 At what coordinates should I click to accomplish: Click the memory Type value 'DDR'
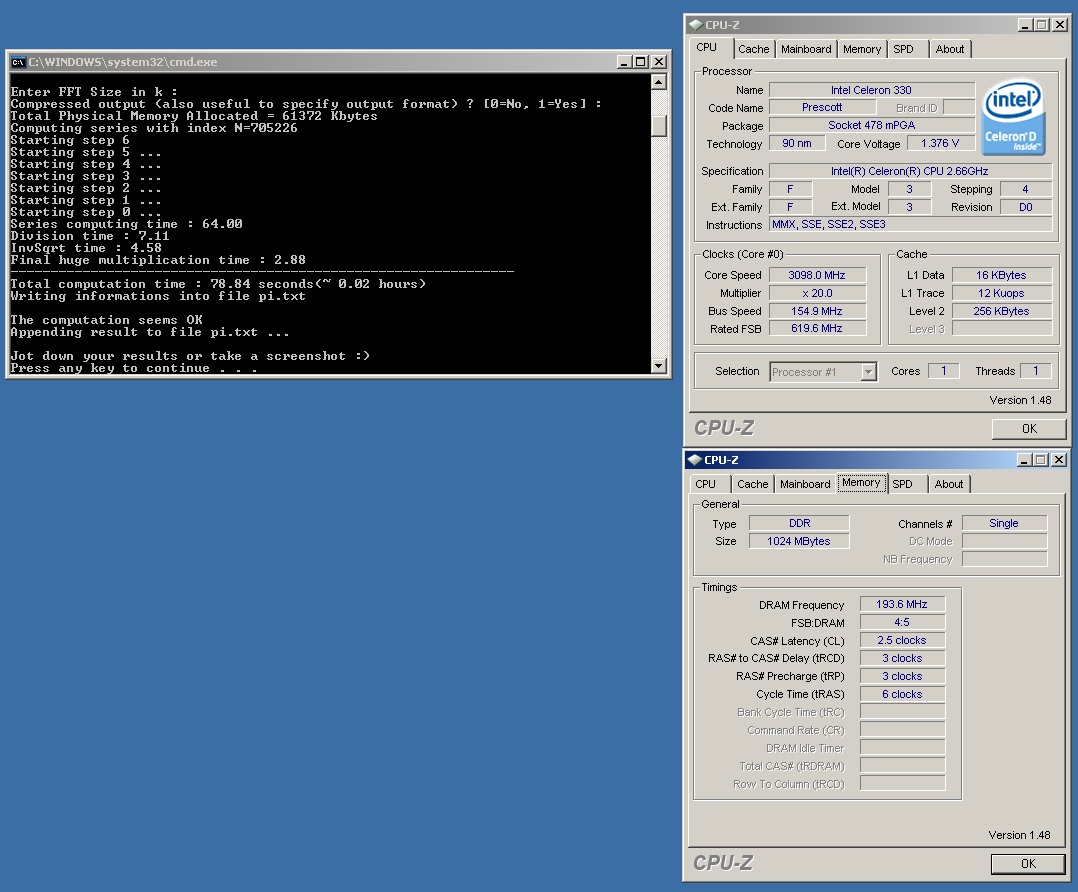pyautogui.click(x=799, y=523)
